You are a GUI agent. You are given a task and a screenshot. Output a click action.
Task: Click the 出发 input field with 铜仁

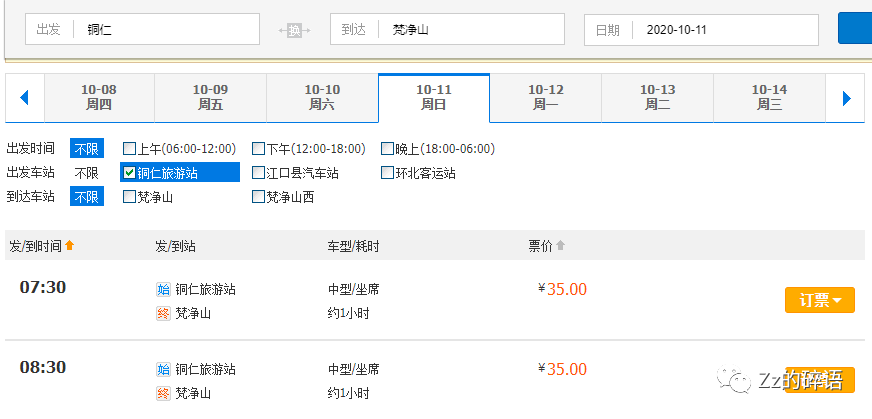click(x=165, y=30)
